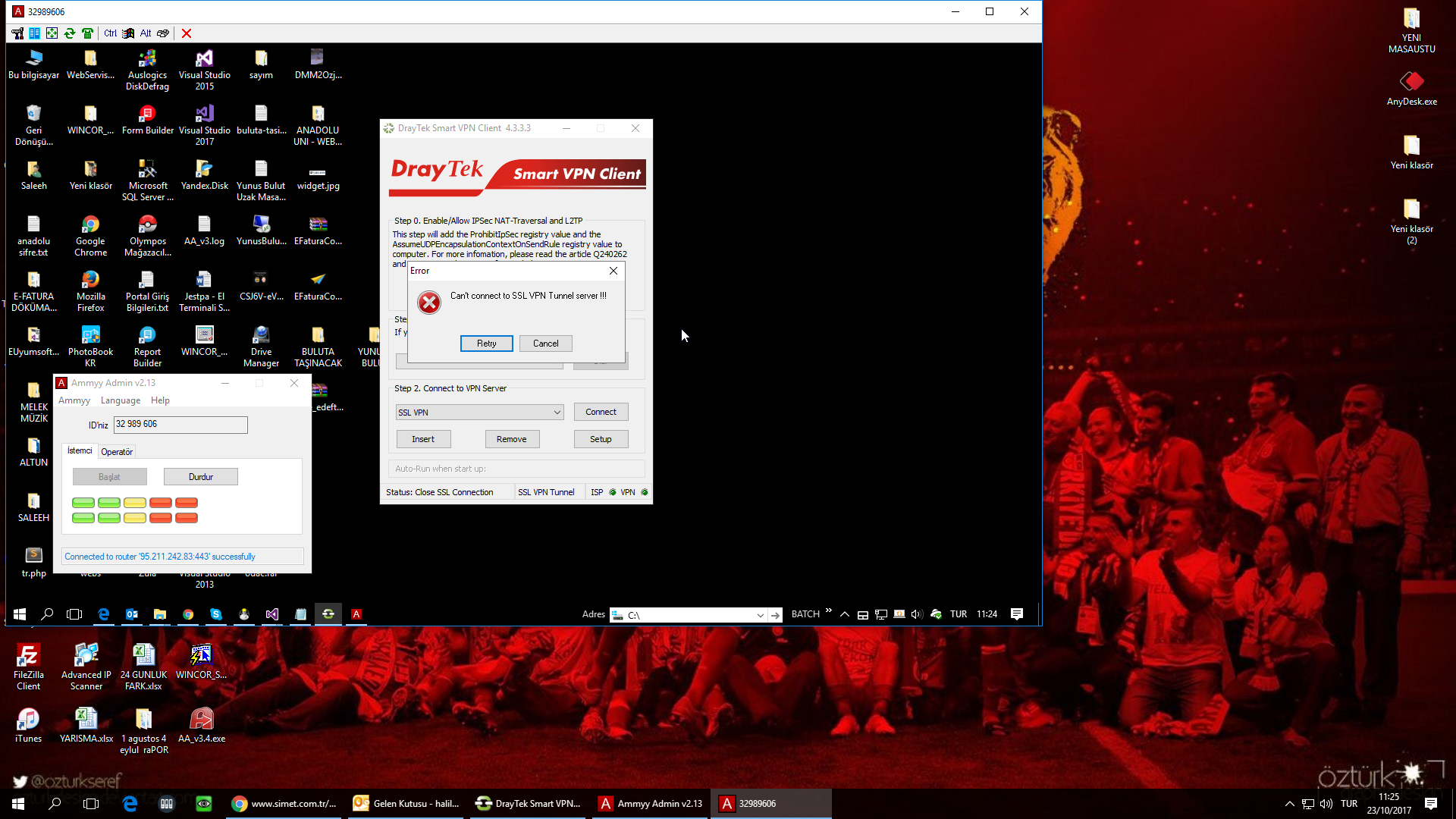Screen dimensions: 1456x819
Task: Click the red X disconnect icon
Action: [x=187, y=33]
